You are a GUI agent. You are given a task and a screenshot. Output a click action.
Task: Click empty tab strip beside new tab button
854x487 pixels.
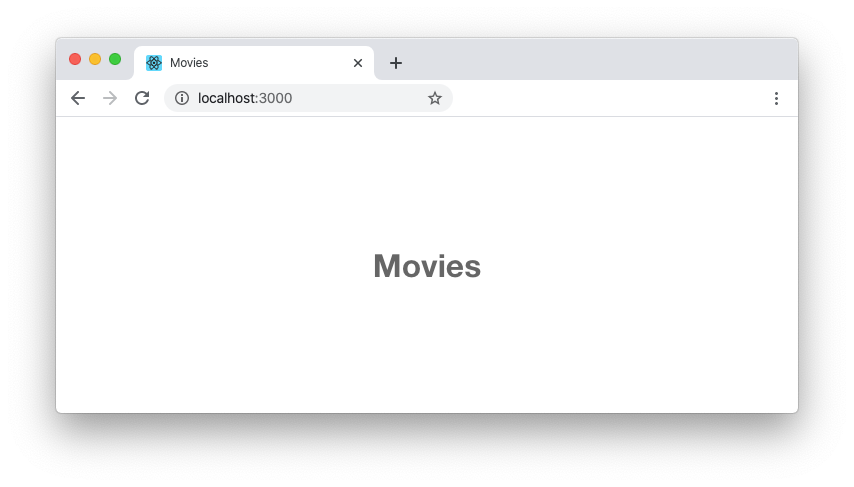pyautogui.click(x=599, y=60)
